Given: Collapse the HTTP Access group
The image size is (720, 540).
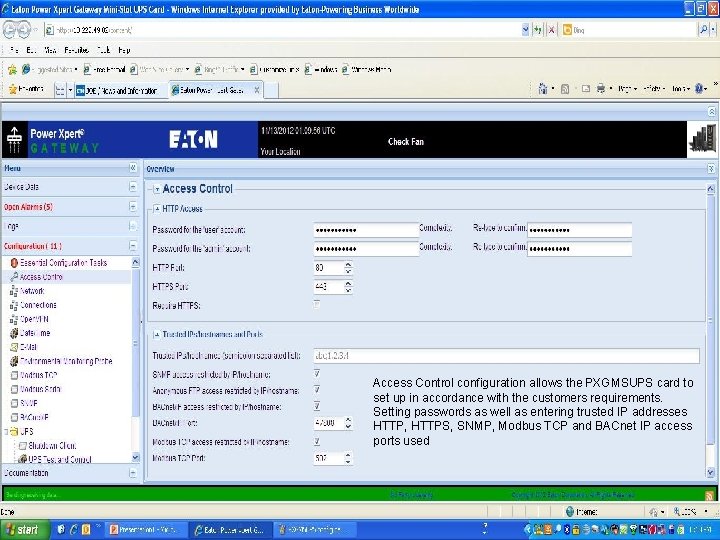Looking at the screenshot, I should click(x=157, y=209).
